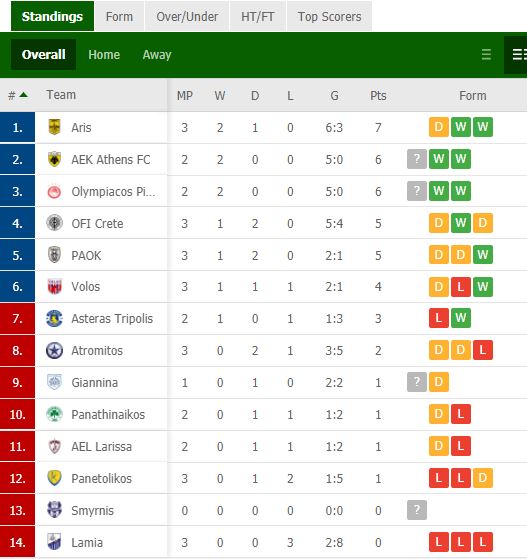The height and width of the screenshot is (559, 527).
Task: Sort table by MP column header
Action: pyautogui.click(x=184, y=95)
